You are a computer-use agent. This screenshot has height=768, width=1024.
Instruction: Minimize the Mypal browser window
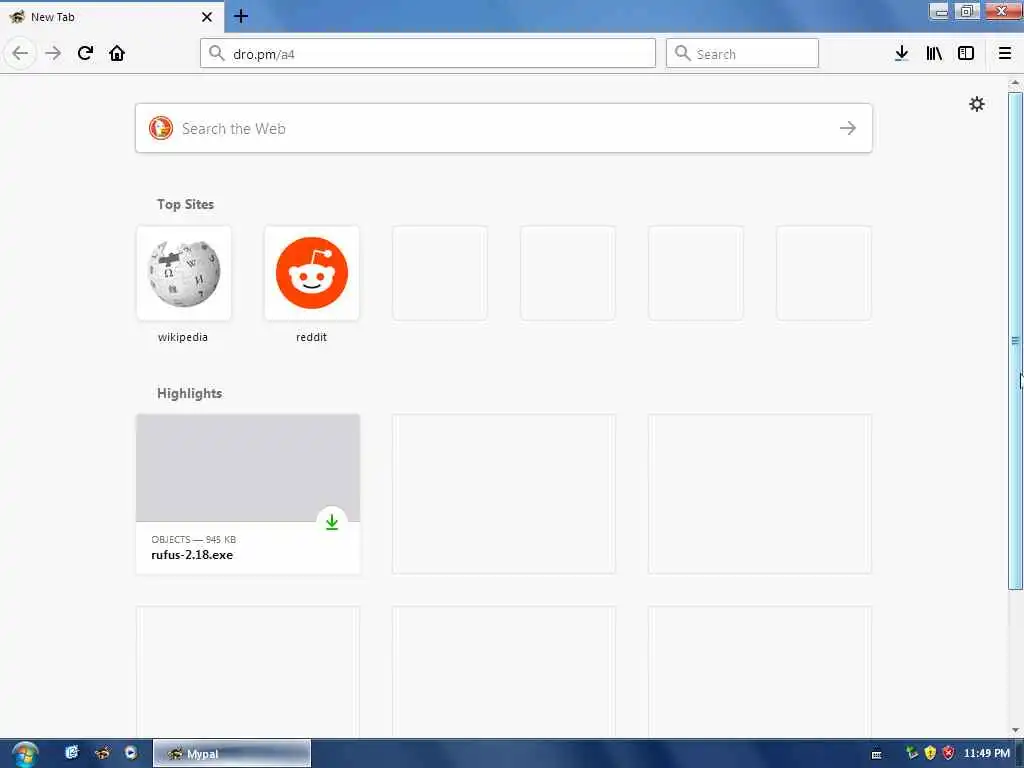[x=939, y=11]
